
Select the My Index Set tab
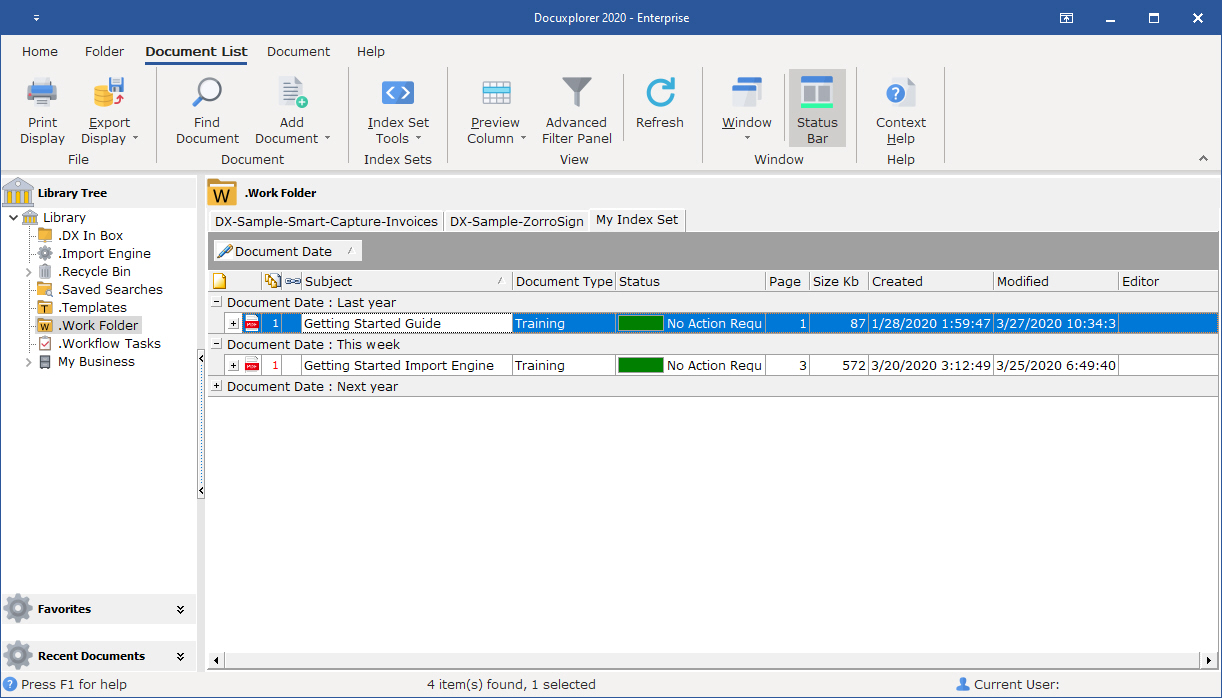coord(637,220)
